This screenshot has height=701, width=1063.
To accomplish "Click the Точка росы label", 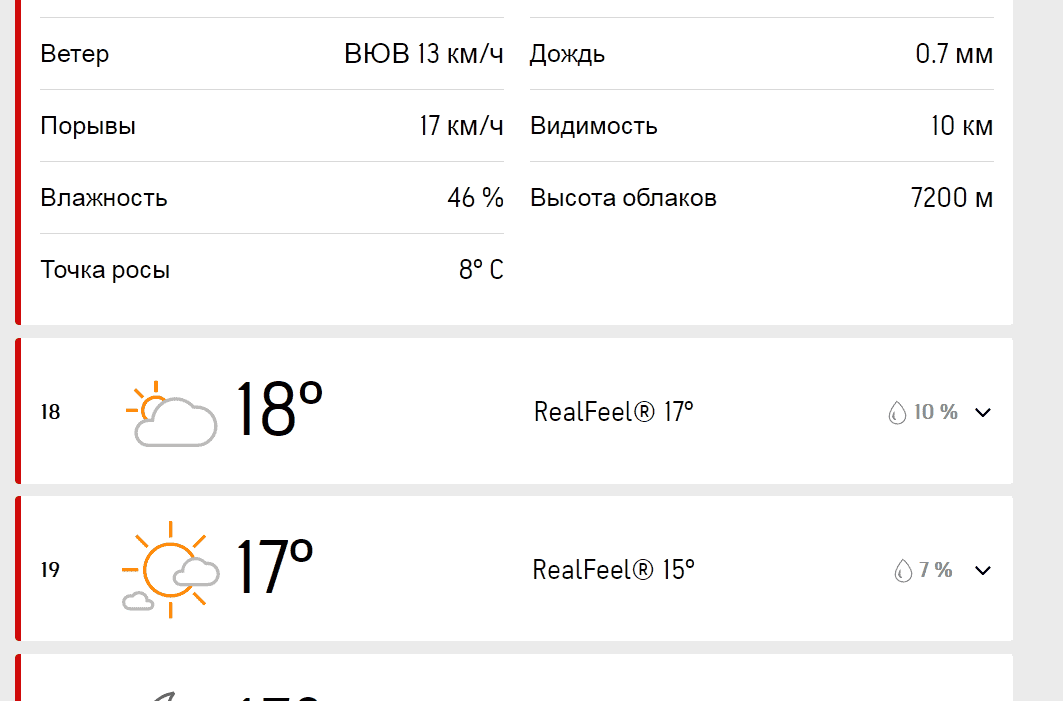I will [105, 270].
